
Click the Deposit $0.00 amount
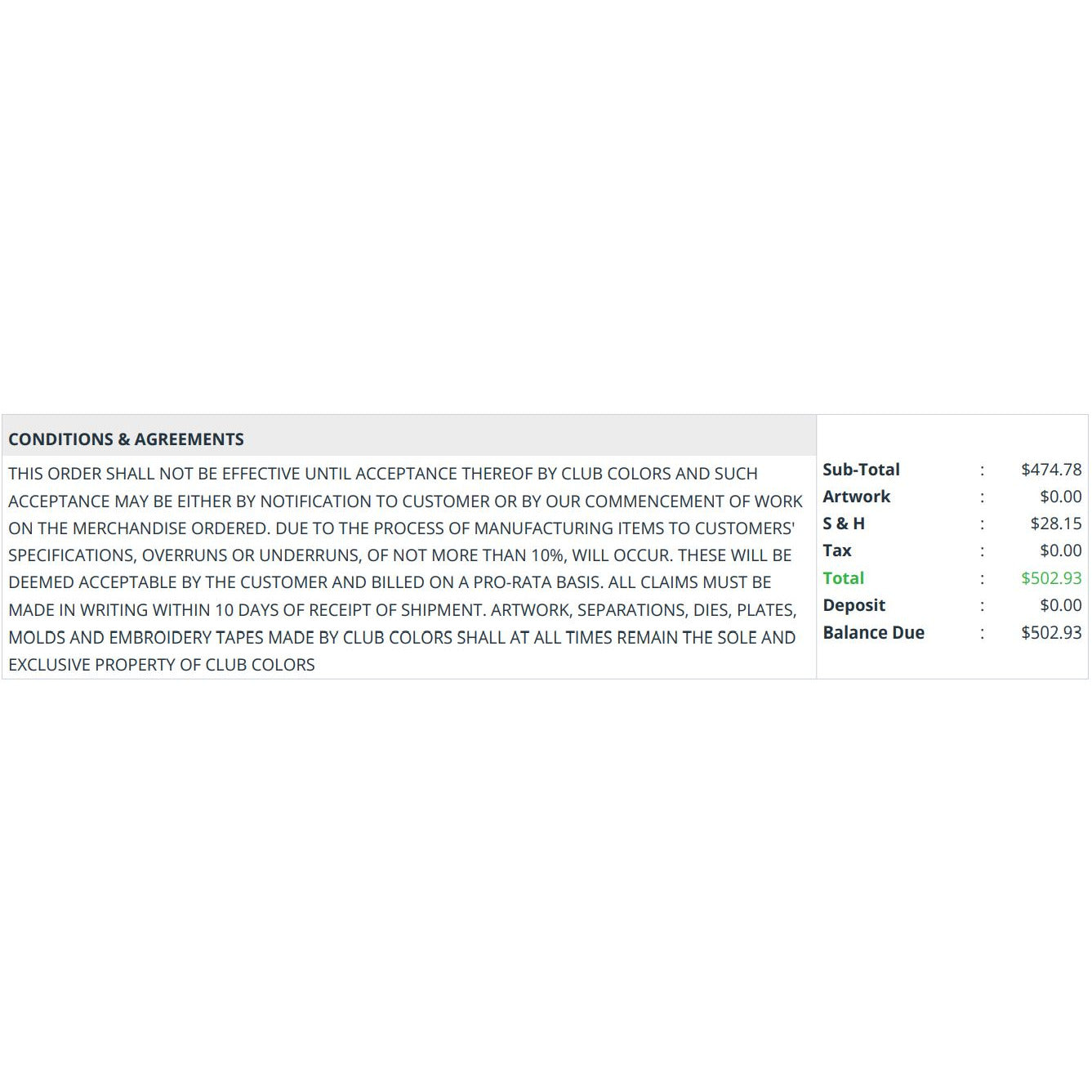tap(1060, 605)
